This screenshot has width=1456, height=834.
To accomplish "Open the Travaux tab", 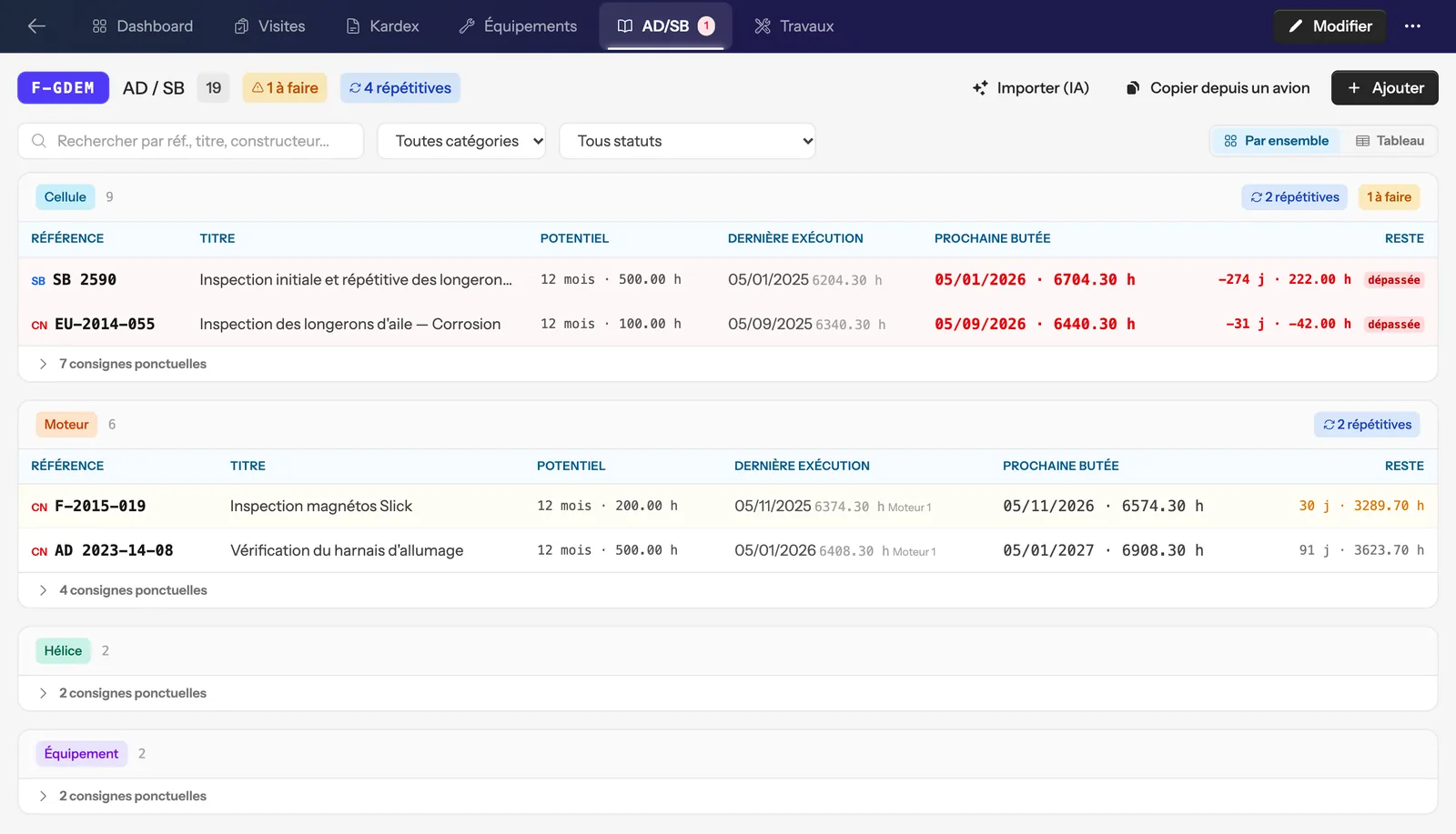I will pos(794,26).
